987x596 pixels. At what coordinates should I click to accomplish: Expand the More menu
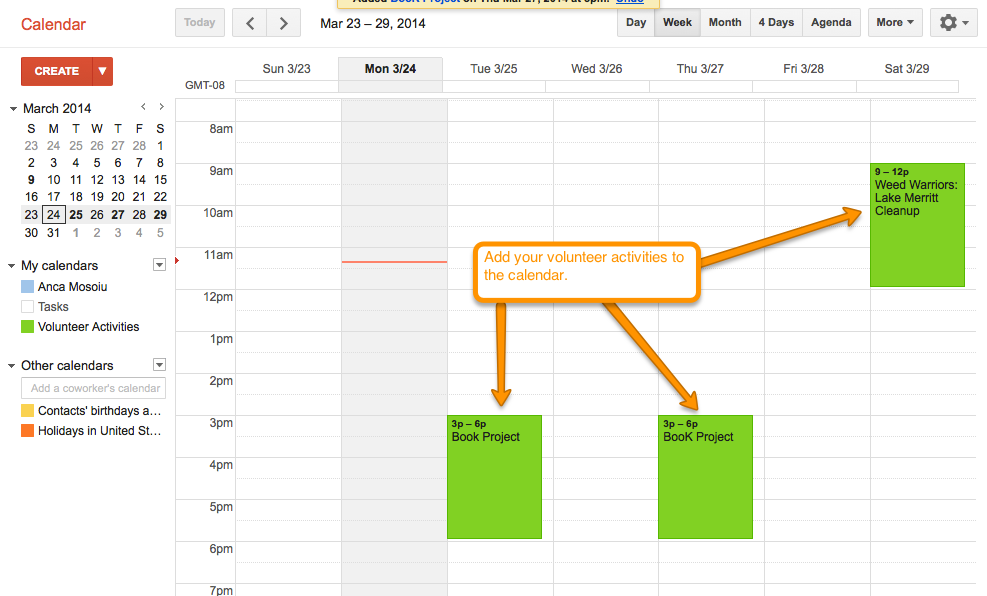click(895, 23)
